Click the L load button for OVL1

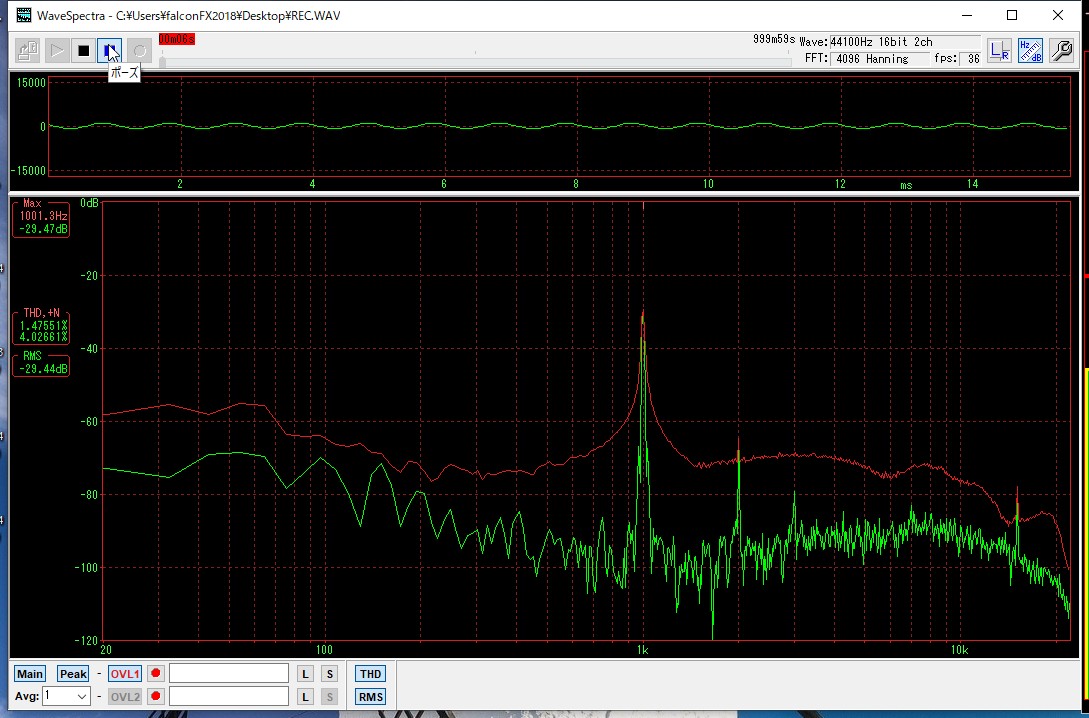pos(306,674)
